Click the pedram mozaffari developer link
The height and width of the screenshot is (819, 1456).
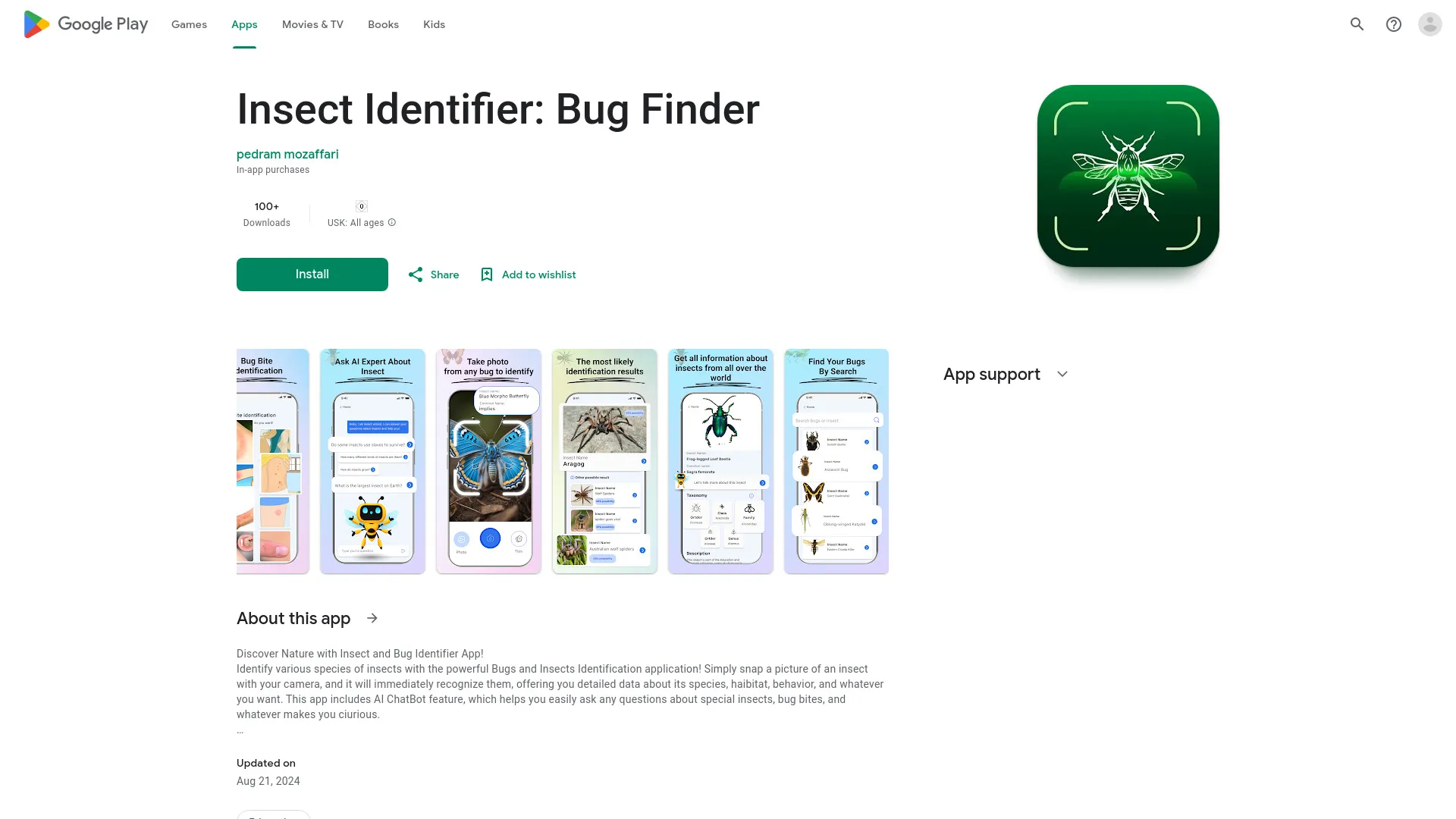287,154
